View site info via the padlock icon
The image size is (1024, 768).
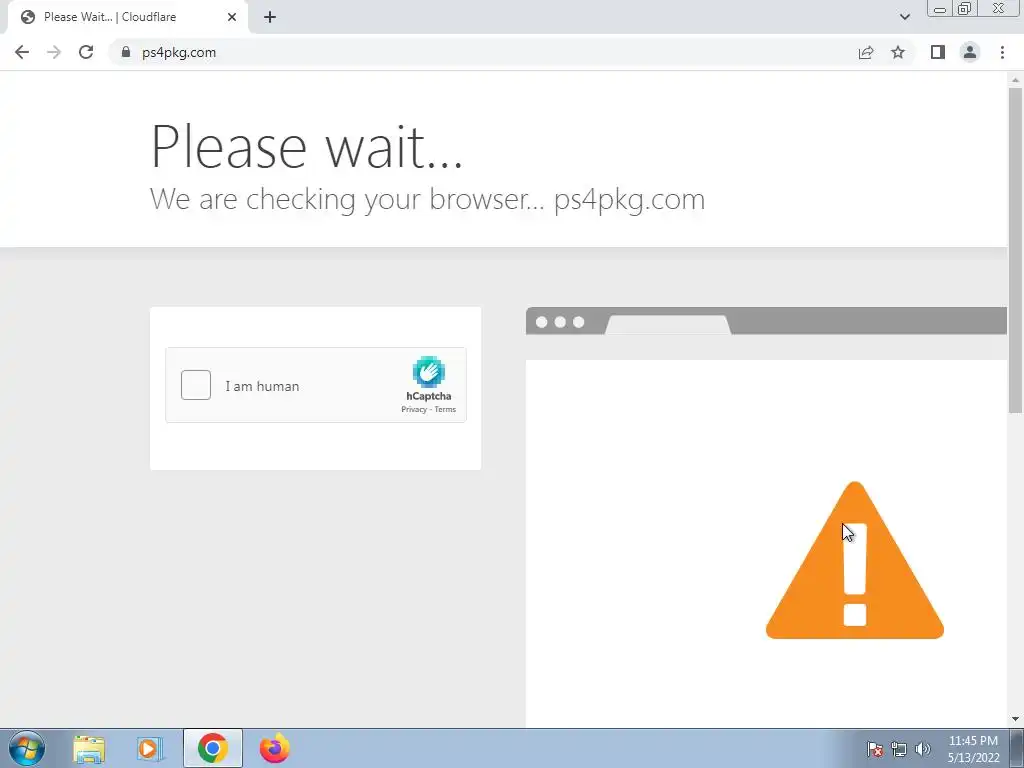coord(126,52)
